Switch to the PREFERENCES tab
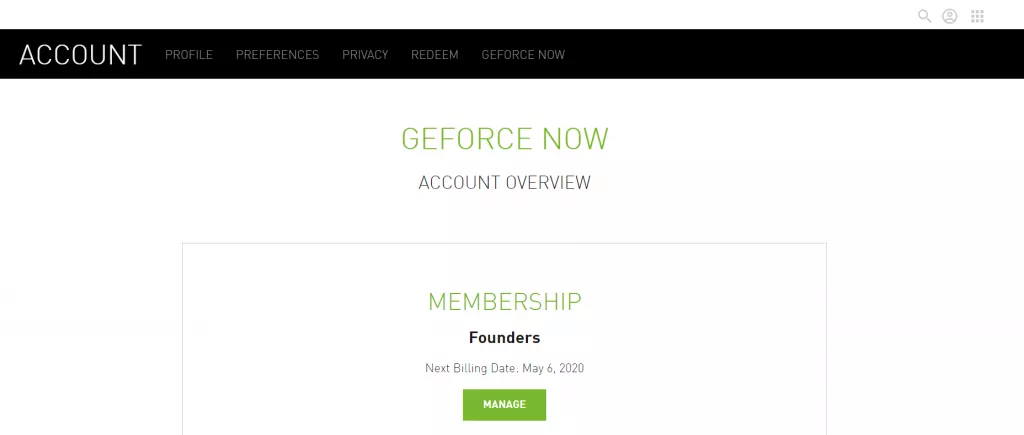 277,55
